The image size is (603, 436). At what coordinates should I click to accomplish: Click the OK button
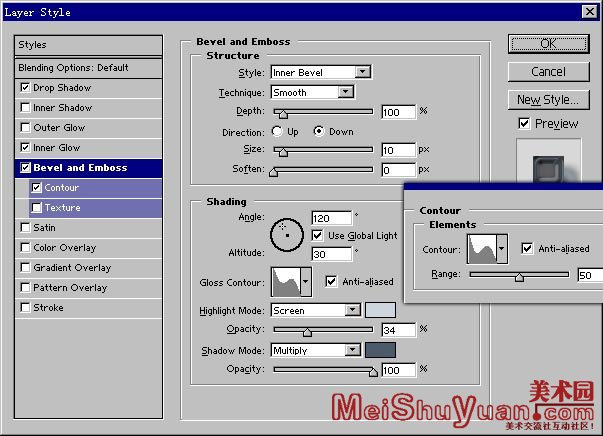548,44
